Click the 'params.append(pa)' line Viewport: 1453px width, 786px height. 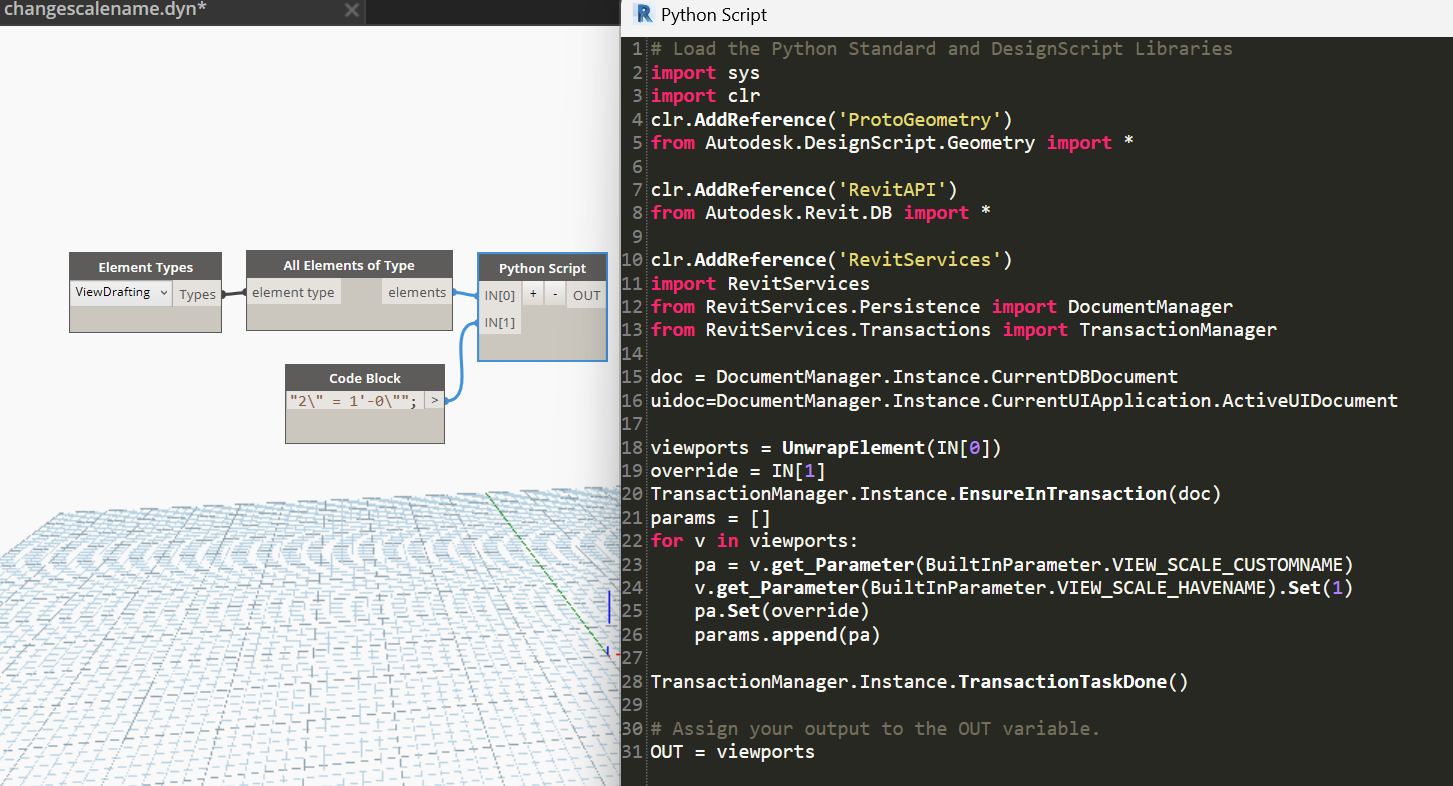(787, 635)
